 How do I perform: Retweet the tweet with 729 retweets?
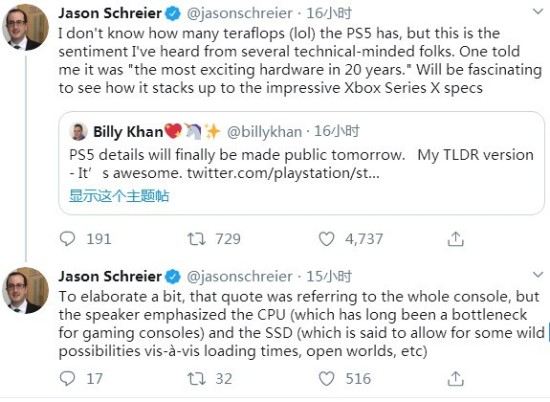point(196,239)
